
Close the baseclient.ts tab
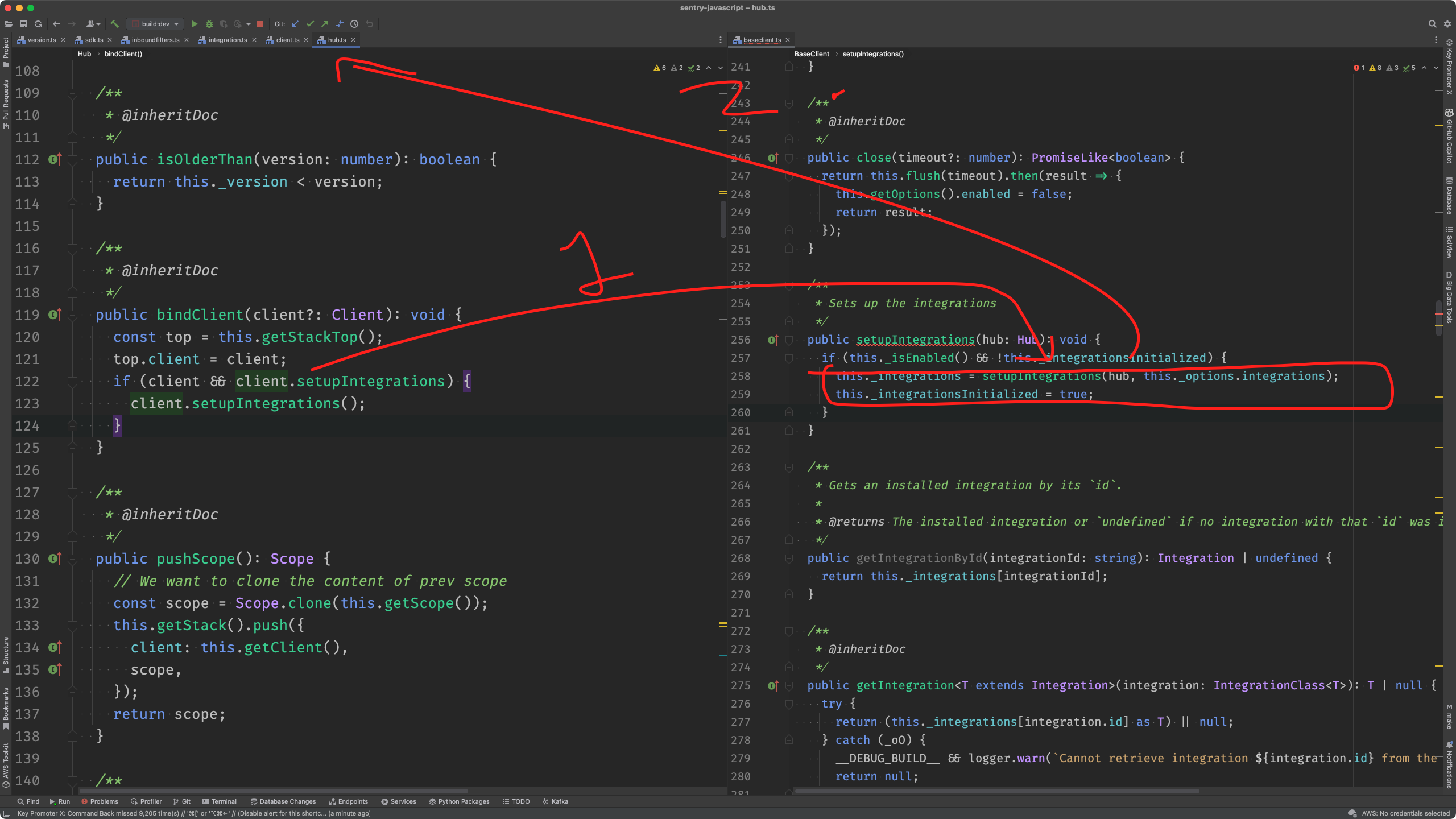pyautogui.click(x=788, y=40)
